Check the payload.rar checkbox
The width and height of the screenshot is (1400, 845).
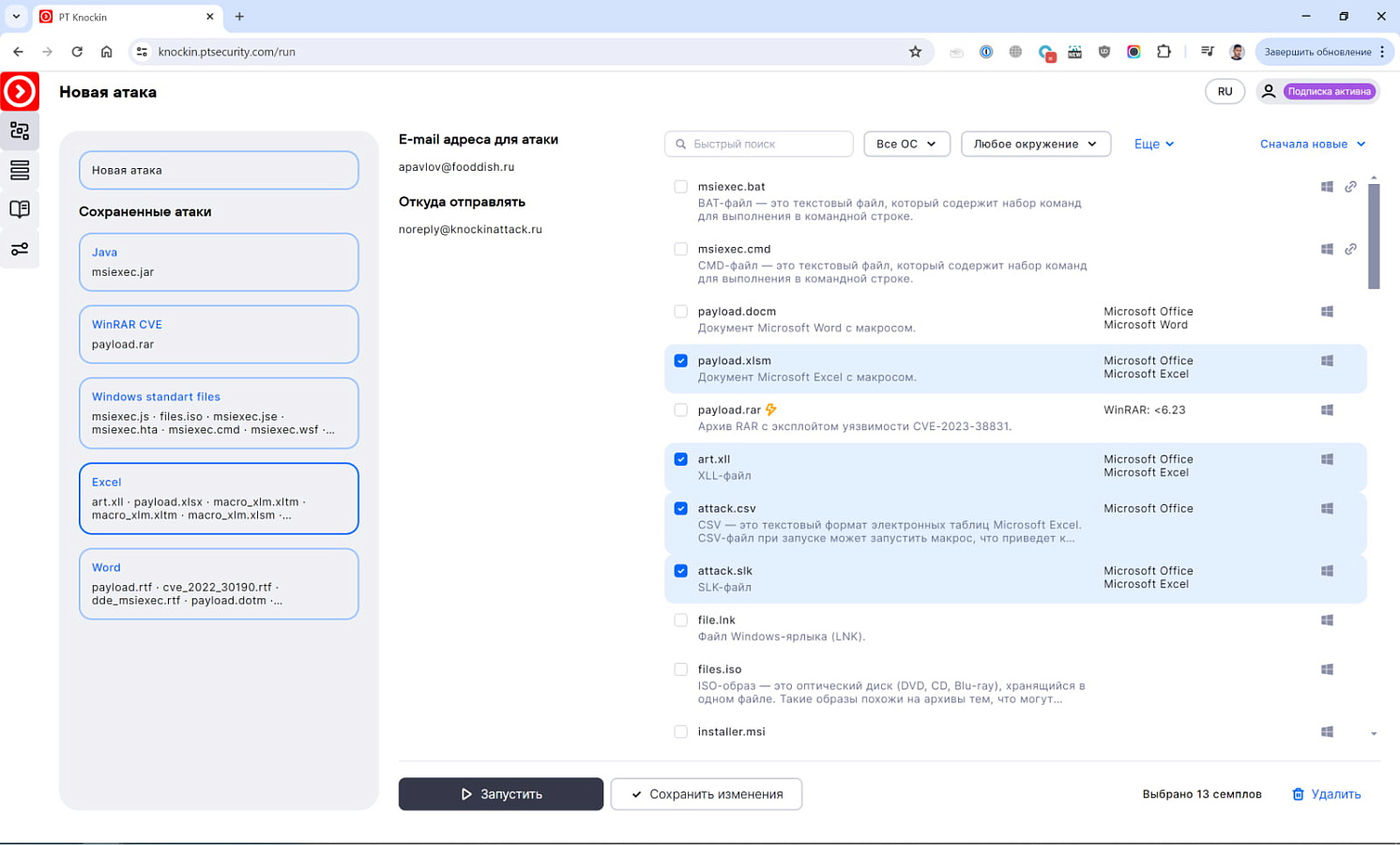click(680, 409)
